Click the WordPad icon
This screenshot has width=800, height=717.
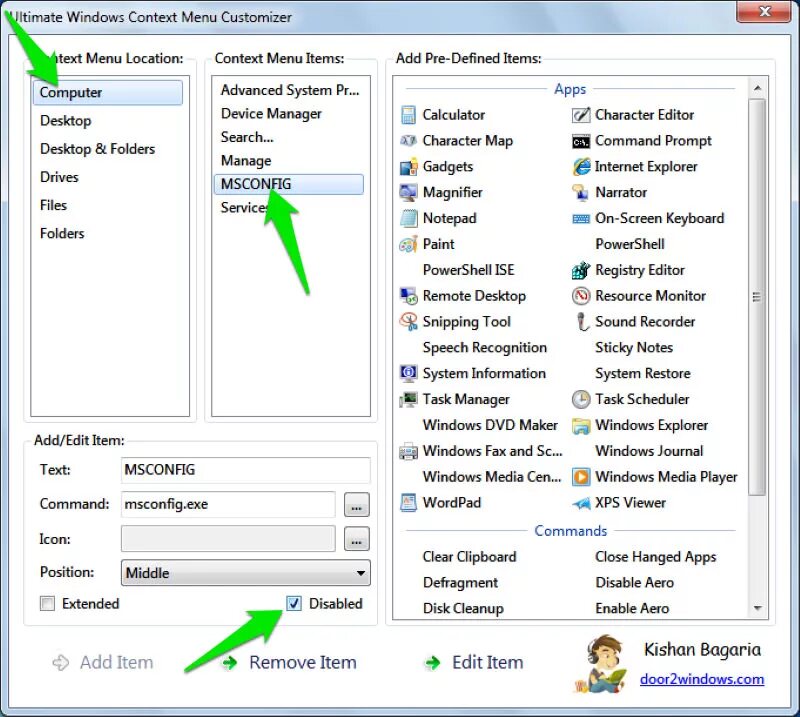point(408,503)
